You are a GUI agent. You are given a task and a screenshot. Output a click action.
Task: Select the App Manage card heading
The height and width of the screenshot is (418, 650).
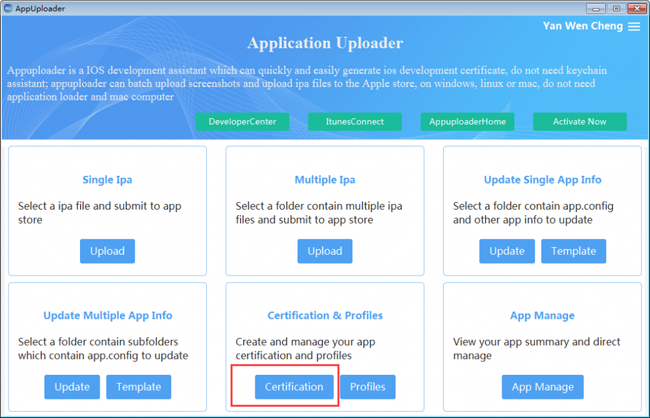[x=542, y=316]
